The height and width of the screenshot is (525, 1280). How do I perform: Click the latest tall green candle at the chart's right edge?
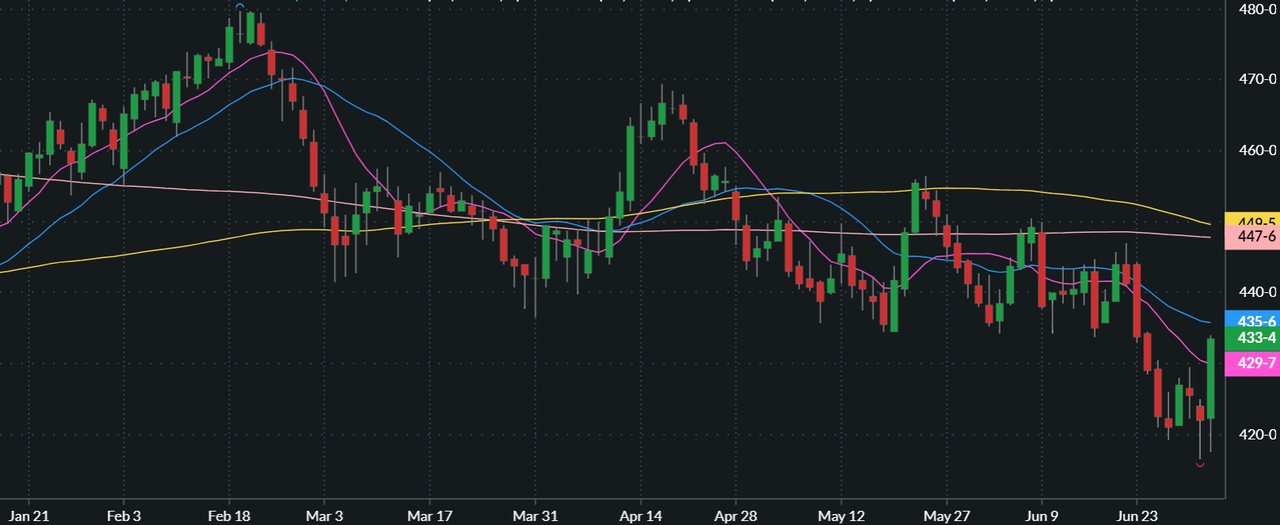click(1210, 378)
